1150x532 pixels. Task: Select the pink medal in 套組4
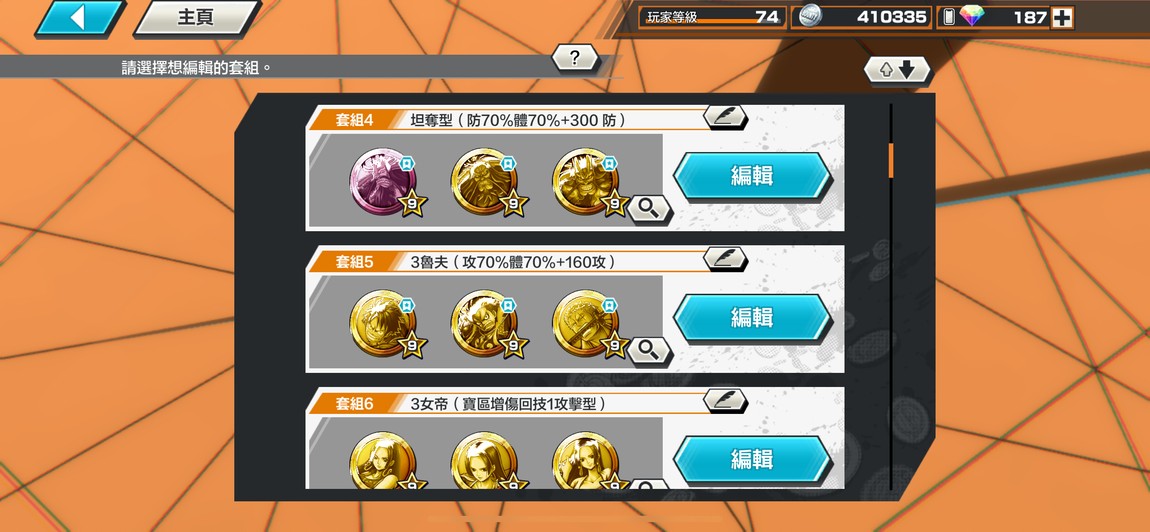(384, 182)
